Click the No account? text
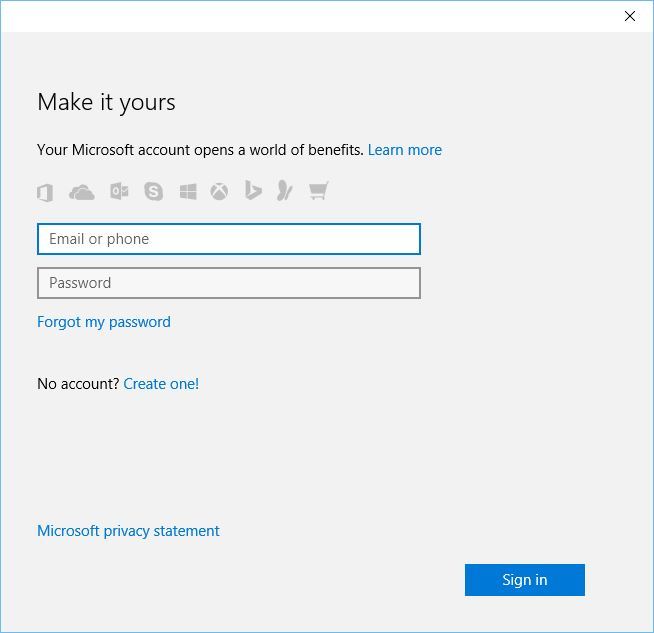 (x=78, y=384)
